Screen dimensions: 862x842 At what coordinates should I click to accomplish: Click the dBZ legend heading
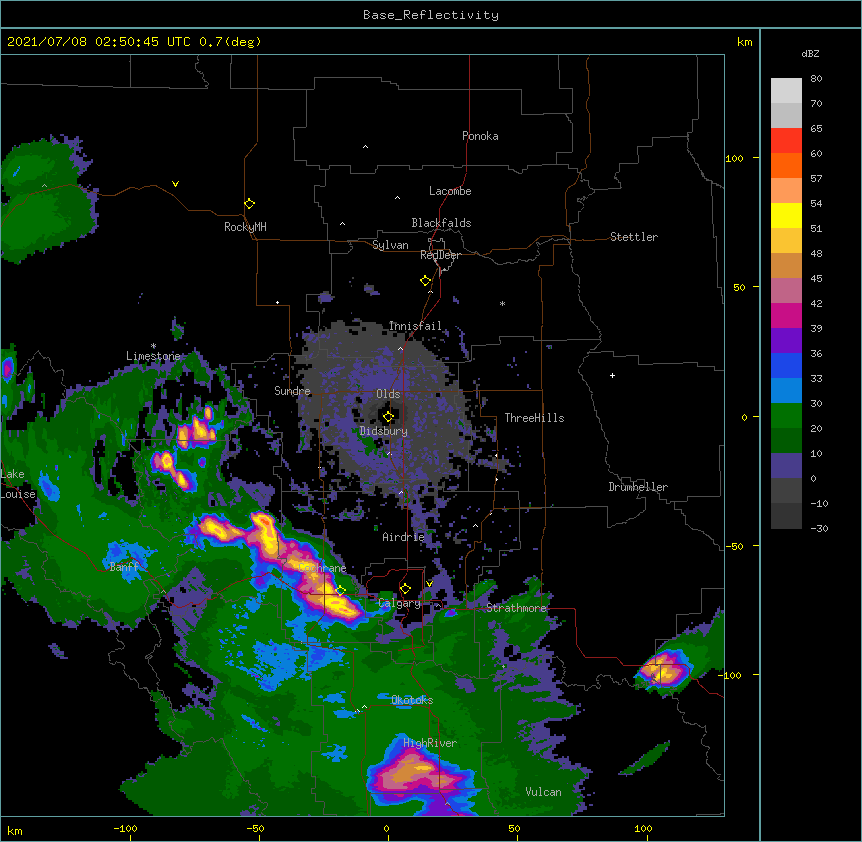point(810,53)
